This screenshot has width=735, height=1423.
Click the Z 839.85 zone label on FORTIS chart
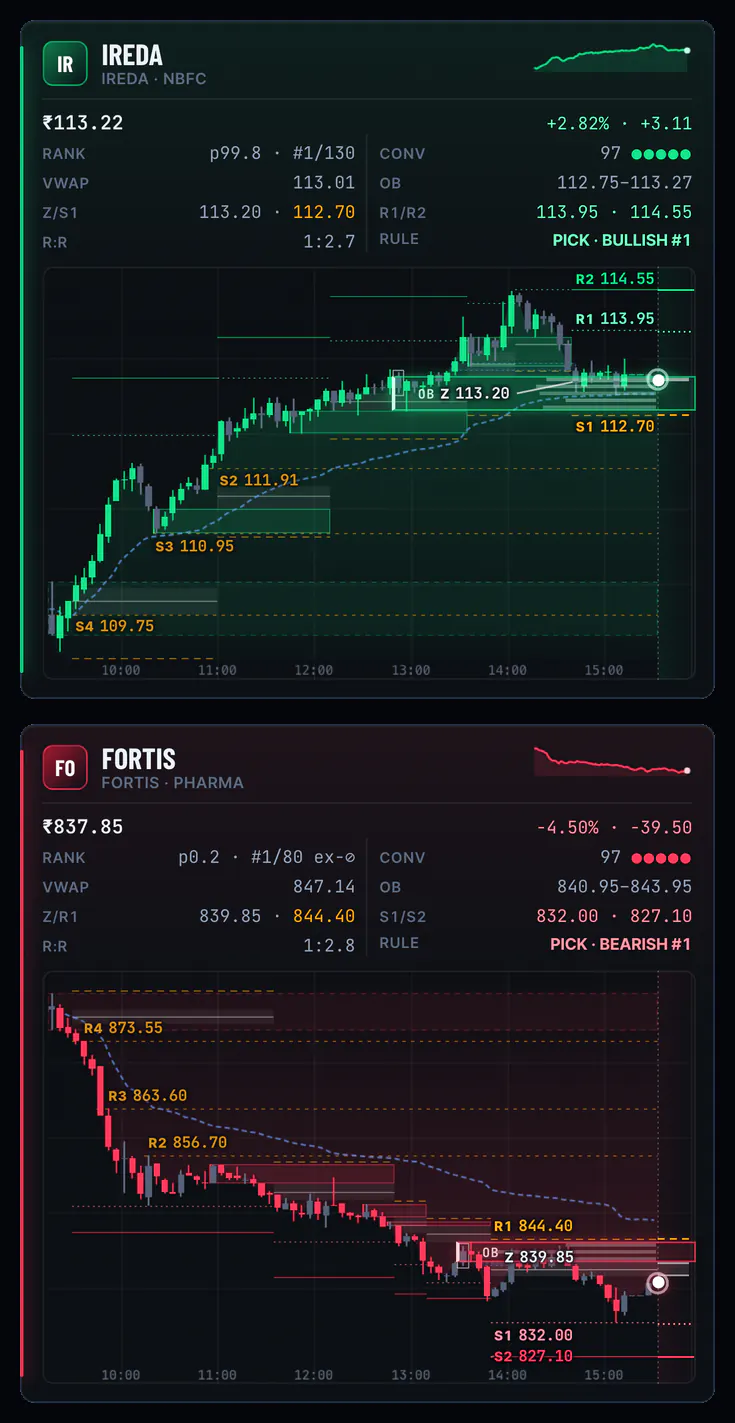tap(539, 1257)
